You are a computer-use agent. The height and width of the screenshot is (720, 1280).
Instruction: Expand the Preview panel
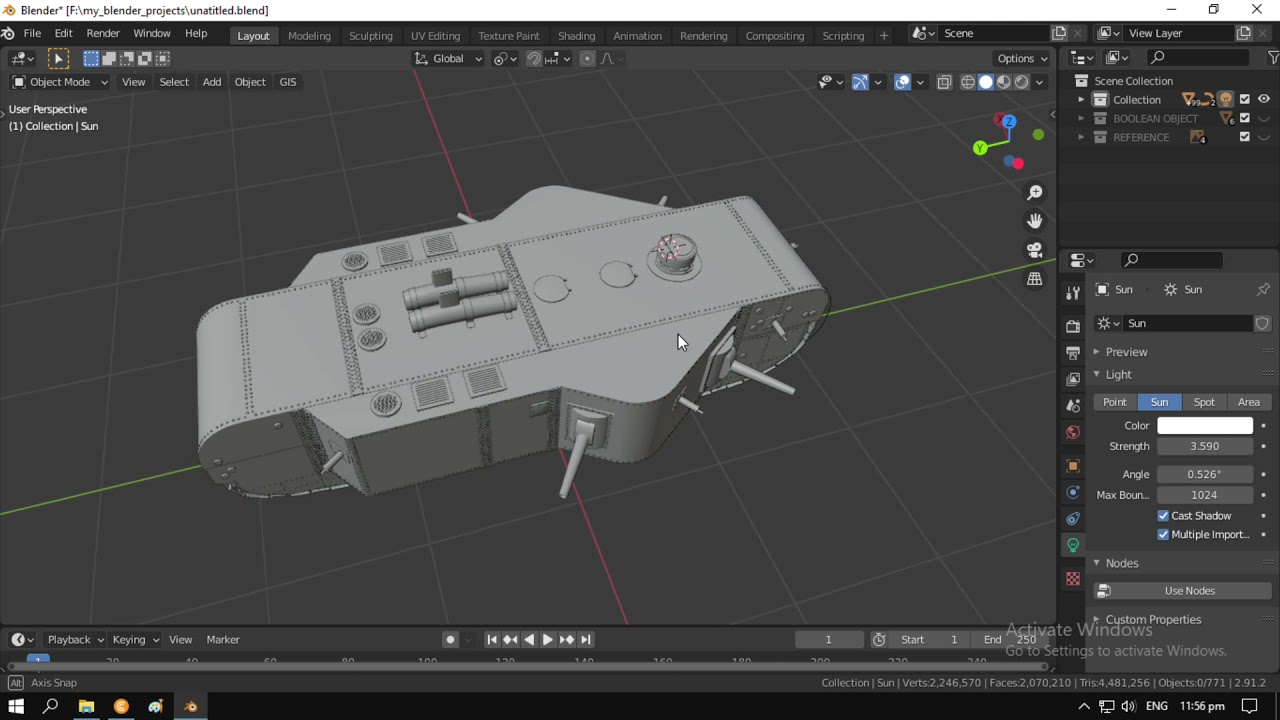click(x=1126, y=352)
